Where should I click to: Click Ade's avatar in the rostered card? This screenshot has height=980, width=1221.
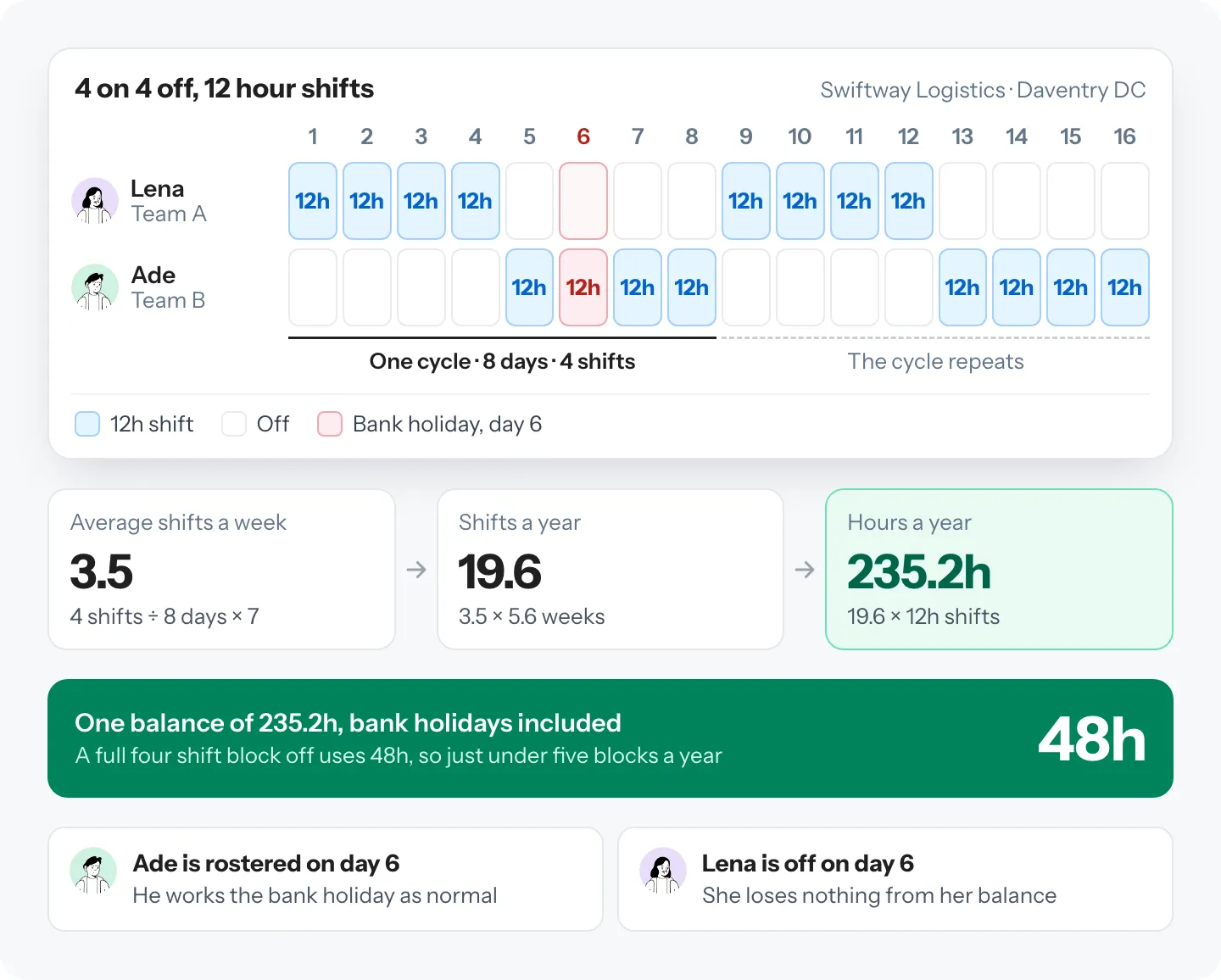93,871
